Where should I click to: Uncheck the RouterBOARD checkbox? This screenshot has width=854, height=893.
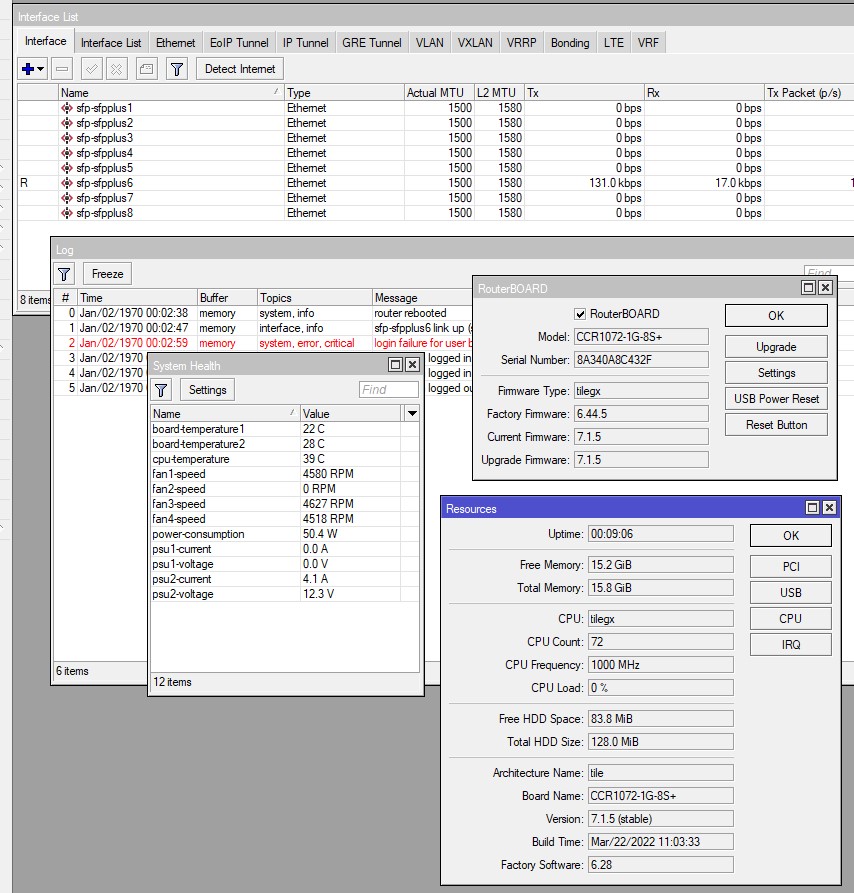click(x=580, y=314)
